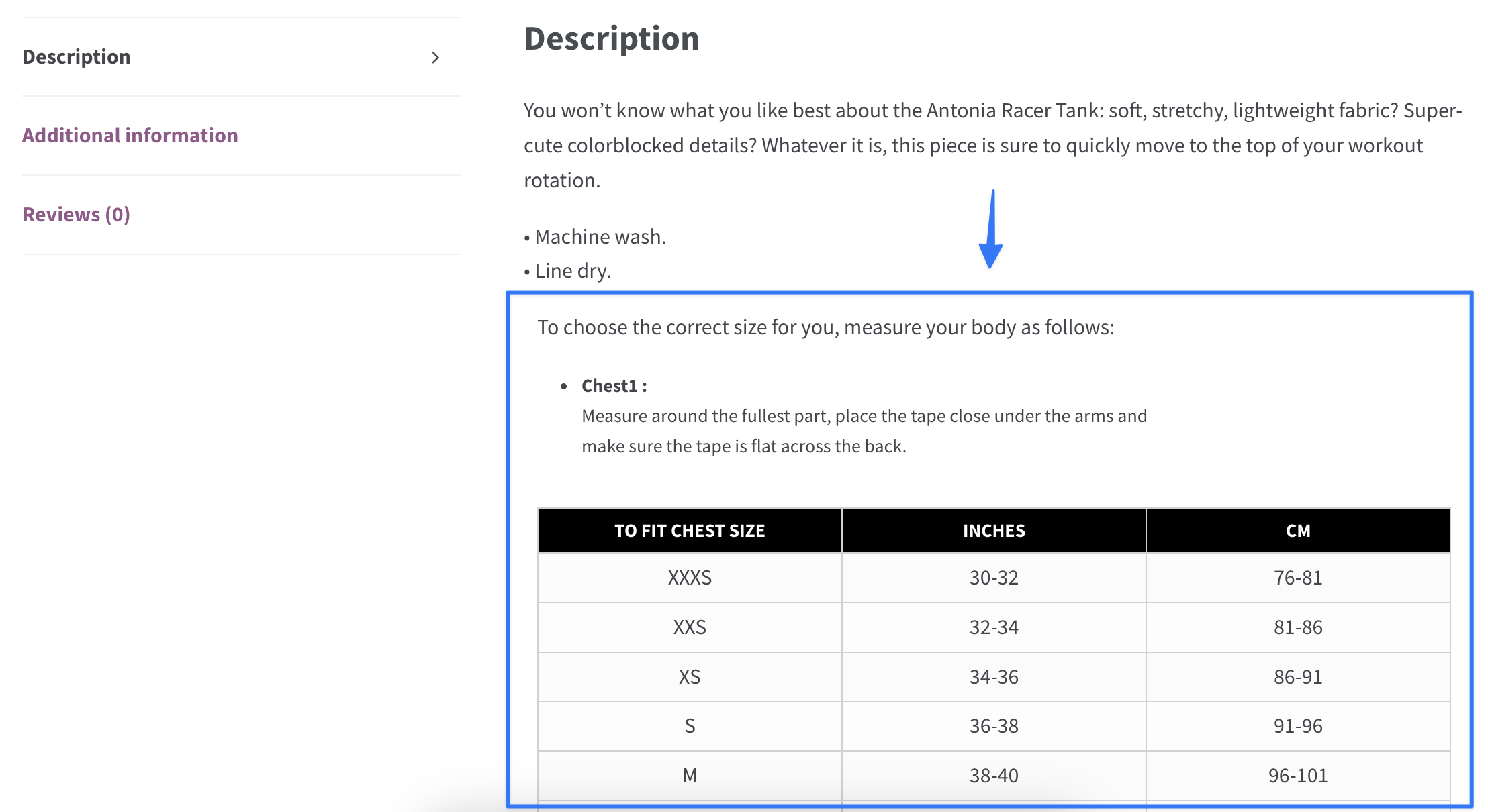Screen dimensions: 1488x812
Task: Expand the Description accordion chevron
Action: 436,57
